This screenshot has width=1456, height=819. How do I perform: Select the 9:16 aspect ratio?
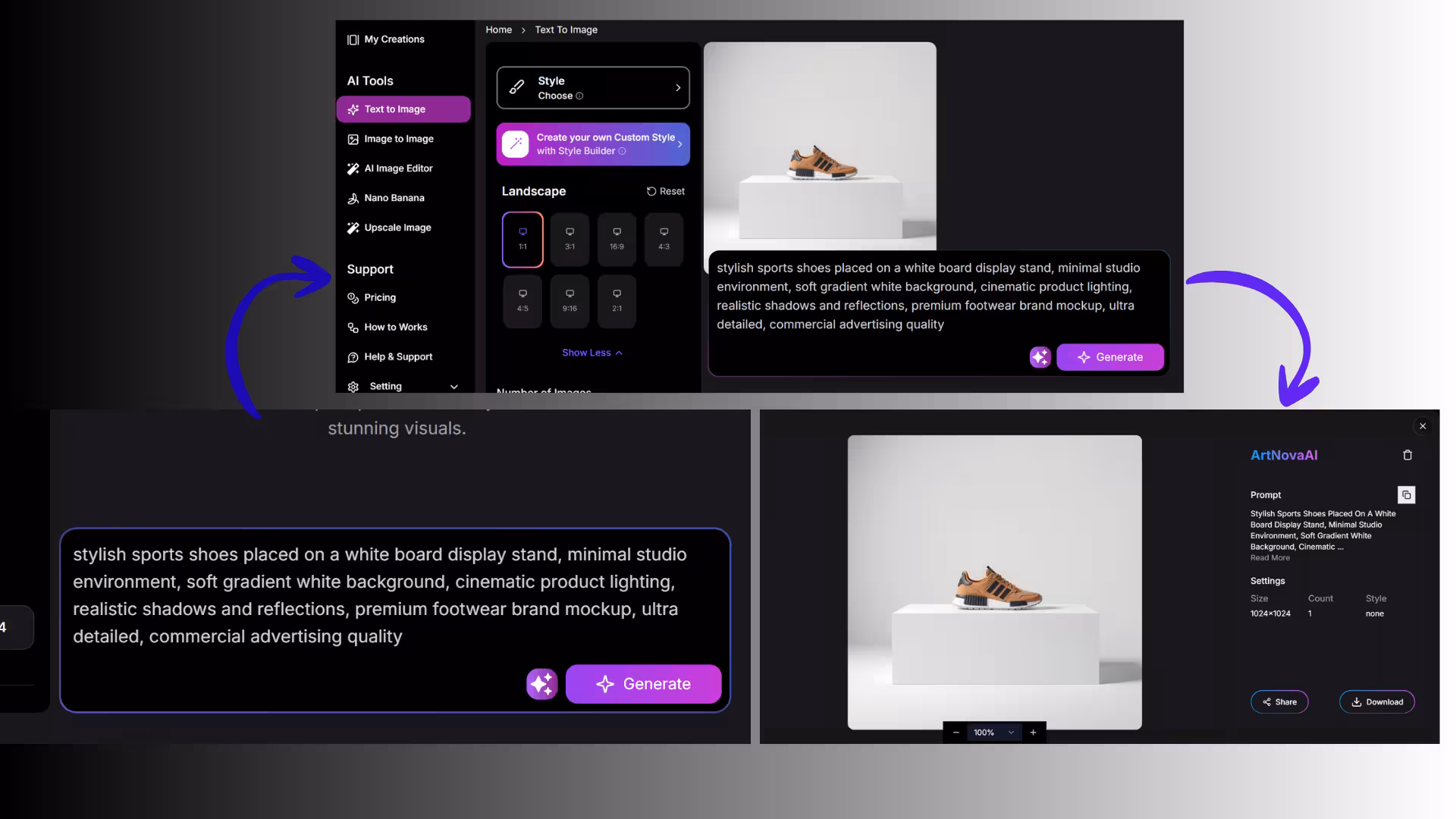click(x=570, y=301)
